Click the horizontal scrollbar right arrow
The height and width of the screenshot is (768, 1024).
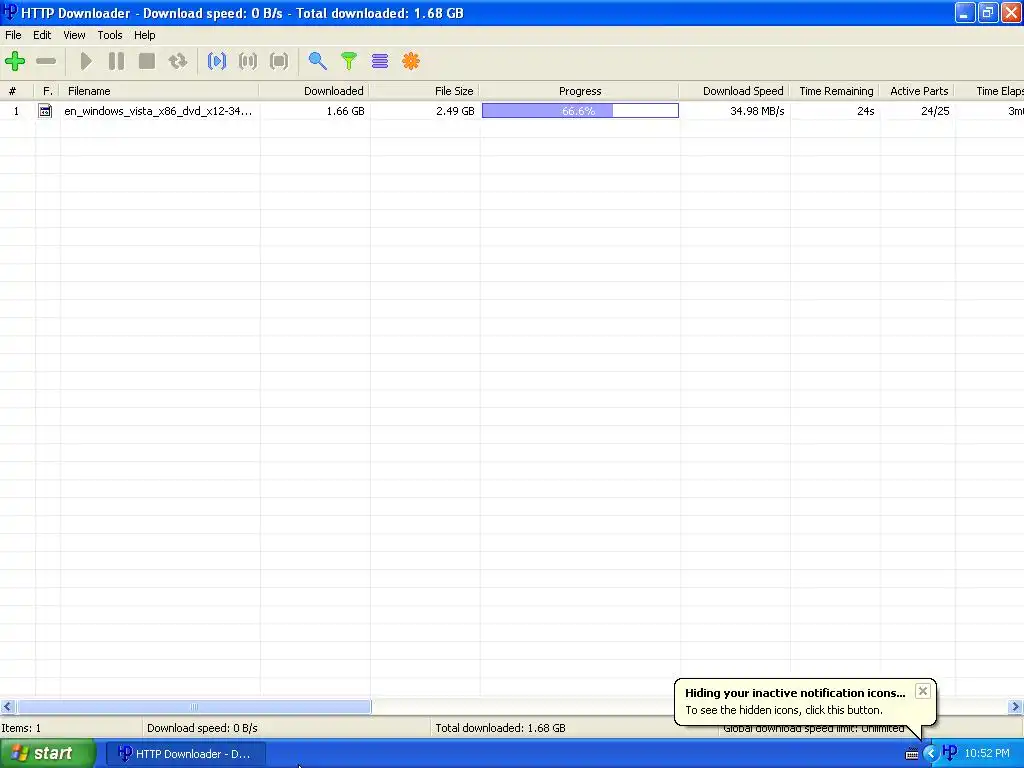coord(1016,707)
